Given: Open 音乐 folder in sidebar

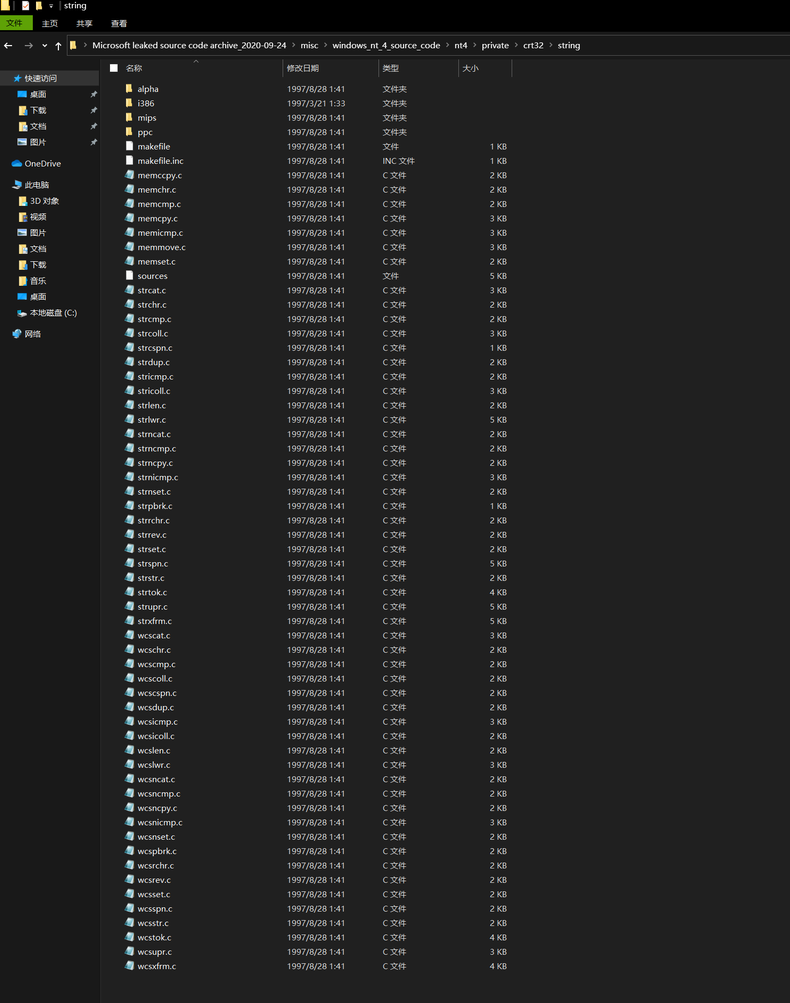Looking at the screenshot, I should pyautogui.click(x=38, y=281).
